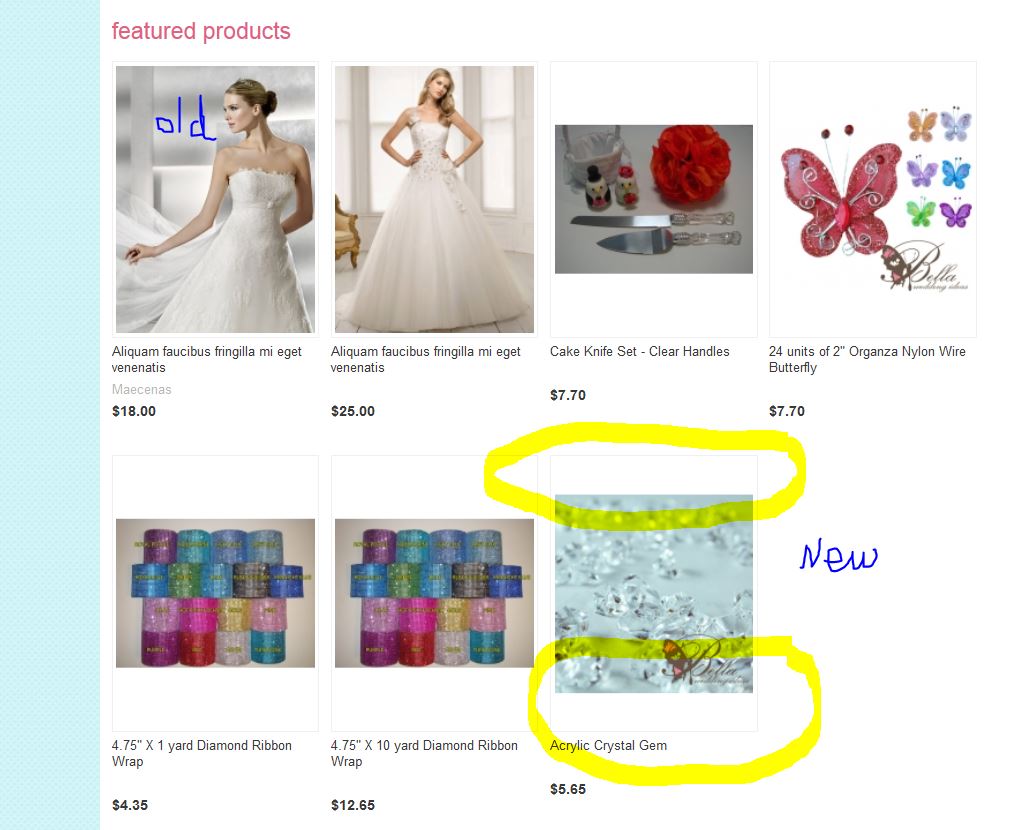Click the featured products heading
1010x830 pixels.
pyautogui.click(x=201, y=31)
